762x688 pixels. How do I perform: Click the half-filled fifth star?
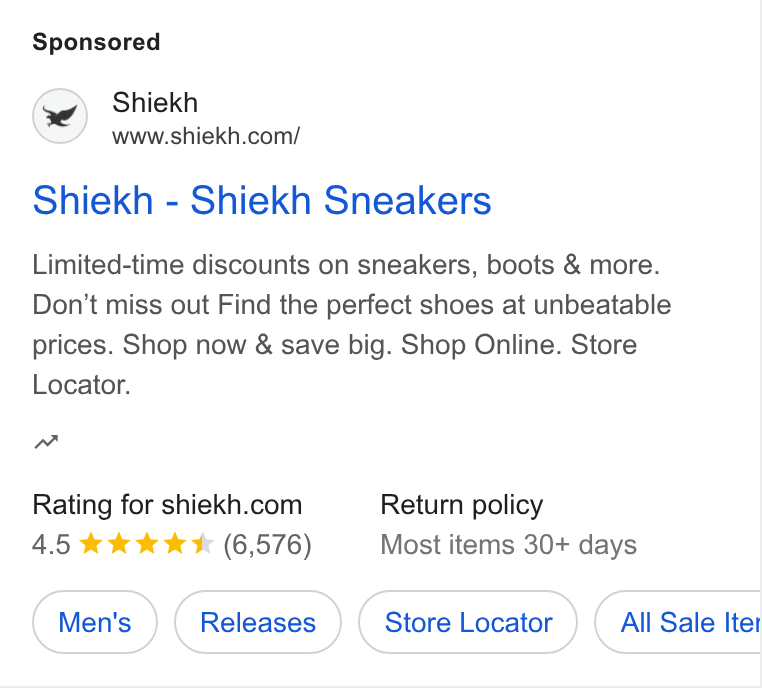coord(202,544)
